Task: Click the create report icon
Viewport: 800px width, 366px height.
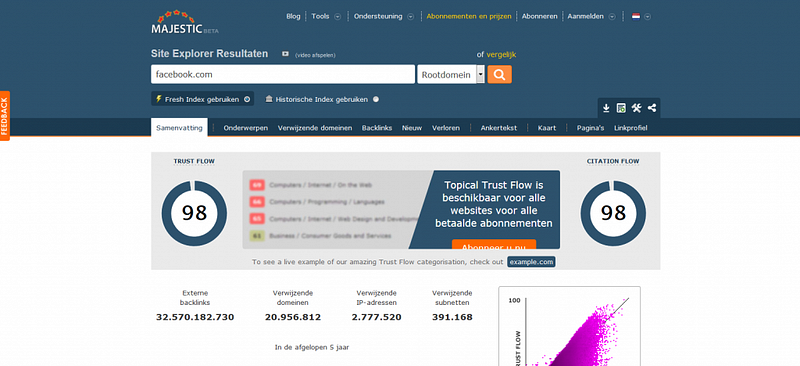Action: pos(621,108)
